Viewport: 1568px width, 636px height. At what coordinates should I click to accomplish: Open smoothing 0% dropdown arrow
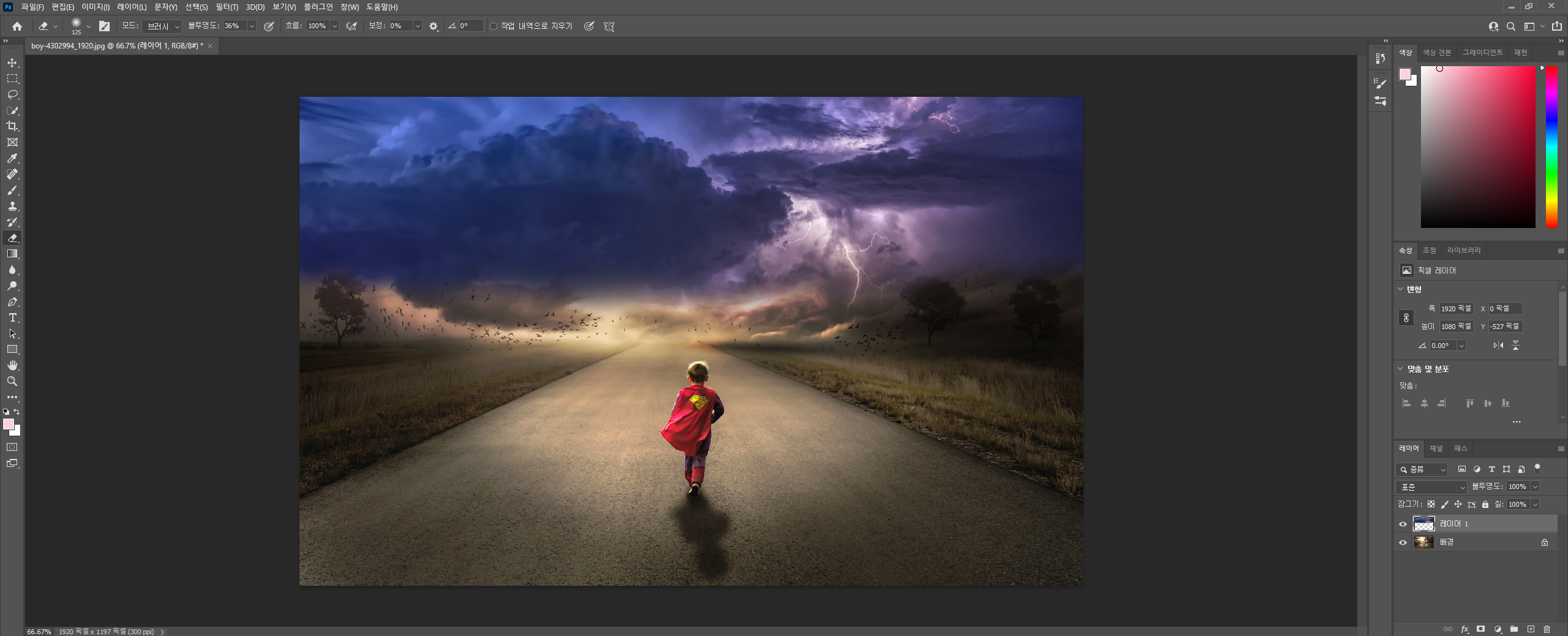coord(418,26)
